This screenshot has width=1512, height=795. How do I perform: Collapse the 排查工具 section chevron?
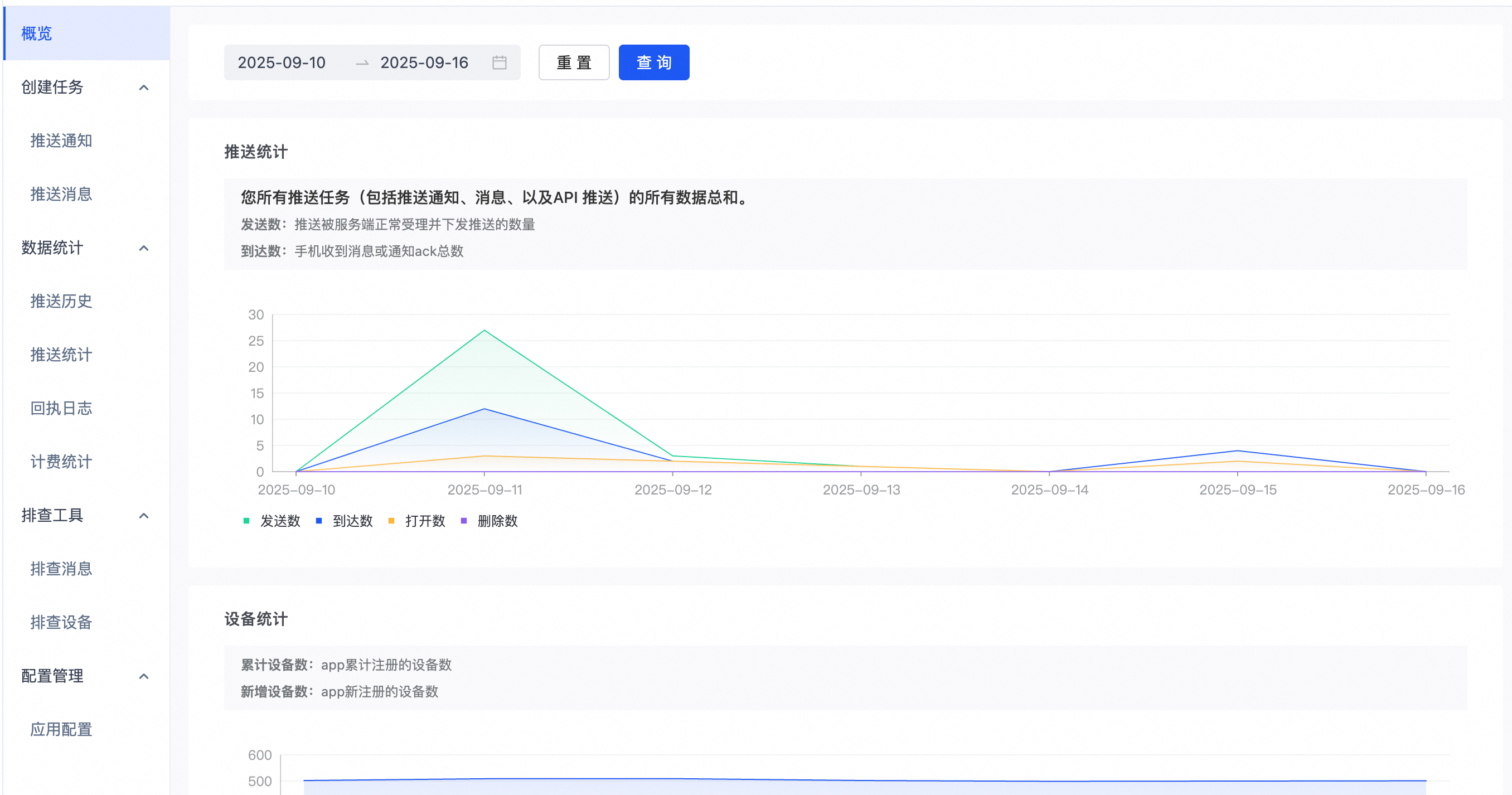pos(144,516)
